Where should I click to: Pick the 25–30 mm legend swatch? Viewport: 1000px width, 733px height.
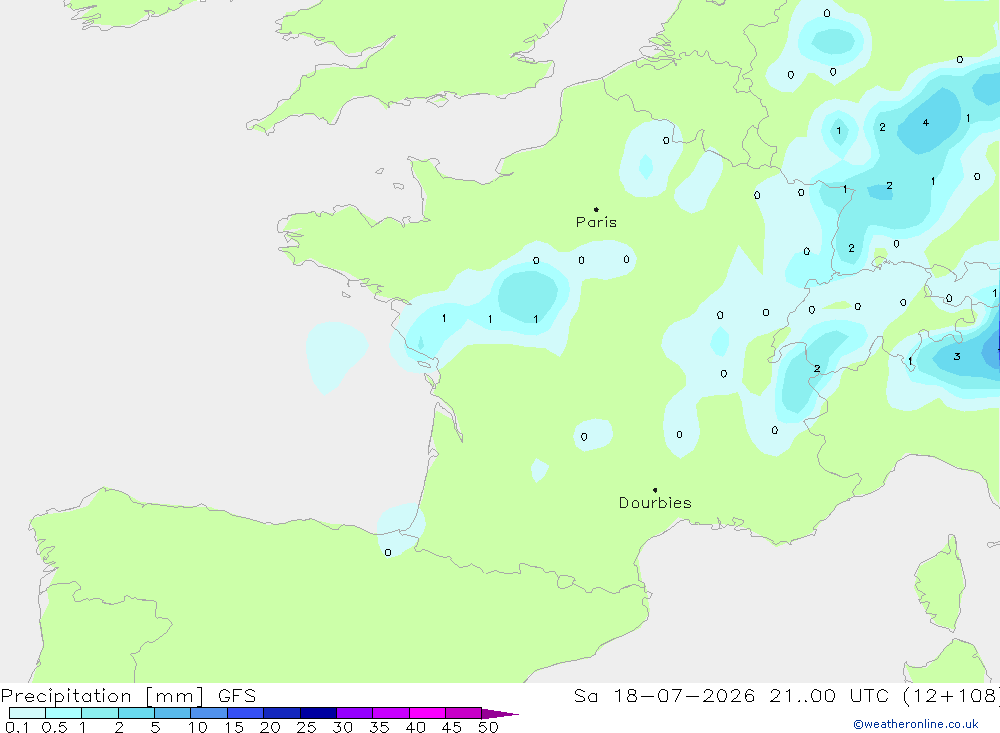pos(318,713)
